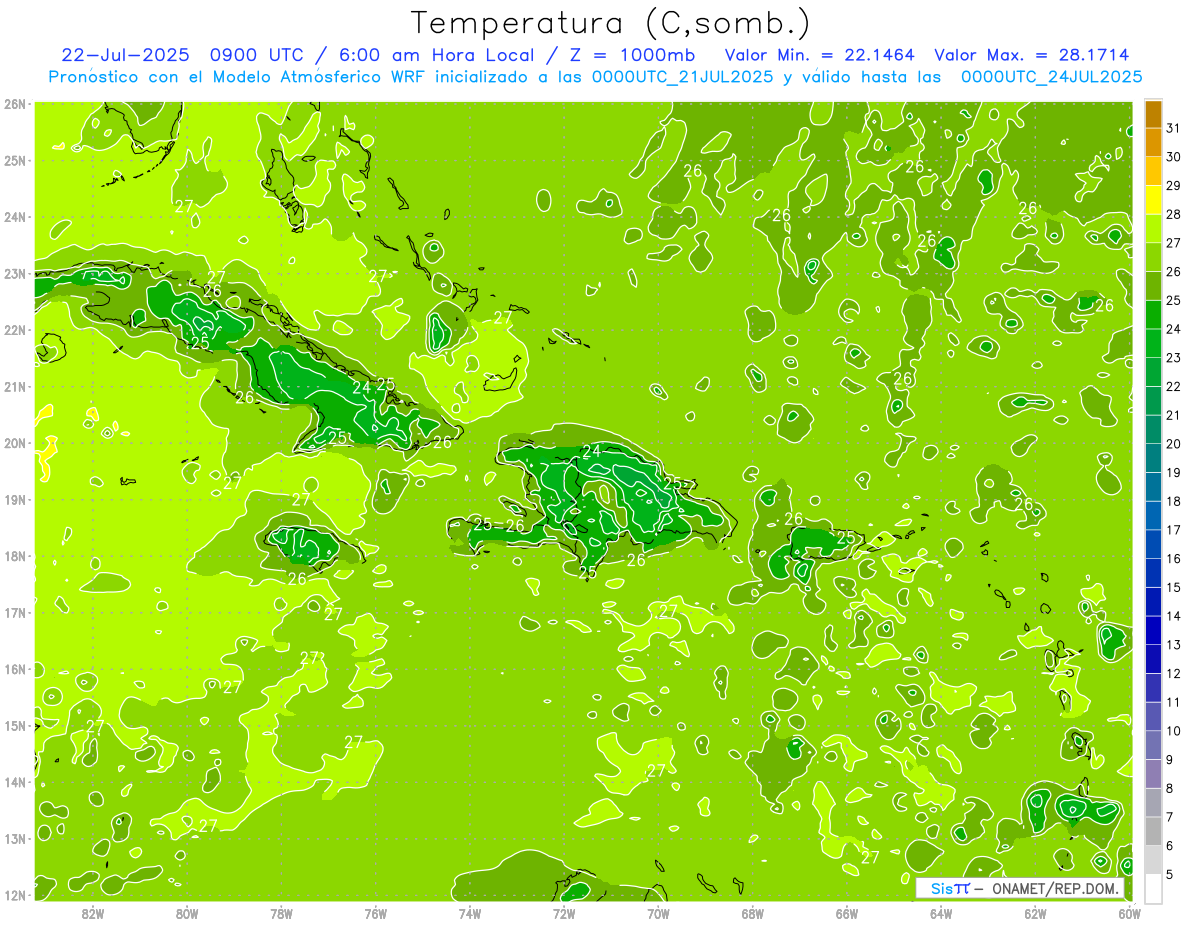
Task: Click the '12N' latitude axis label
Action: point(15,895)
